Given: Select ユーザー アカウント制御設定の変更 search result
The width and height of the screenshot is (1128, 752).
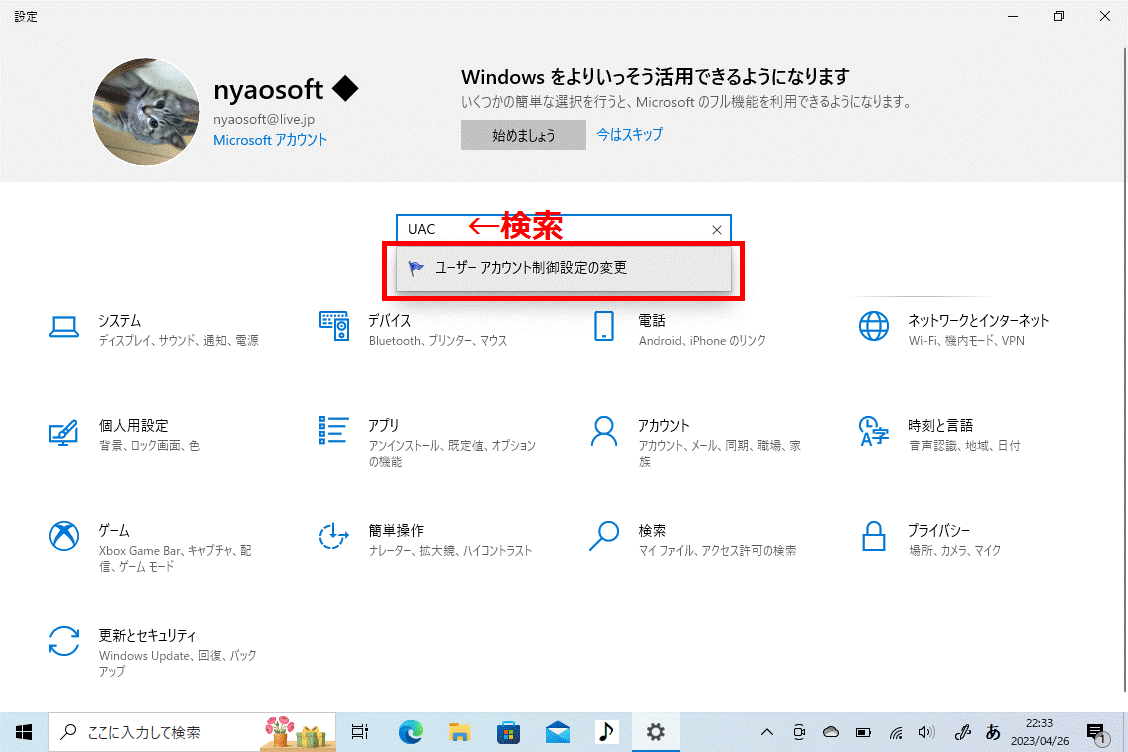Looking at the screenshot, I should pyautogui.click(x=564, y=268).
